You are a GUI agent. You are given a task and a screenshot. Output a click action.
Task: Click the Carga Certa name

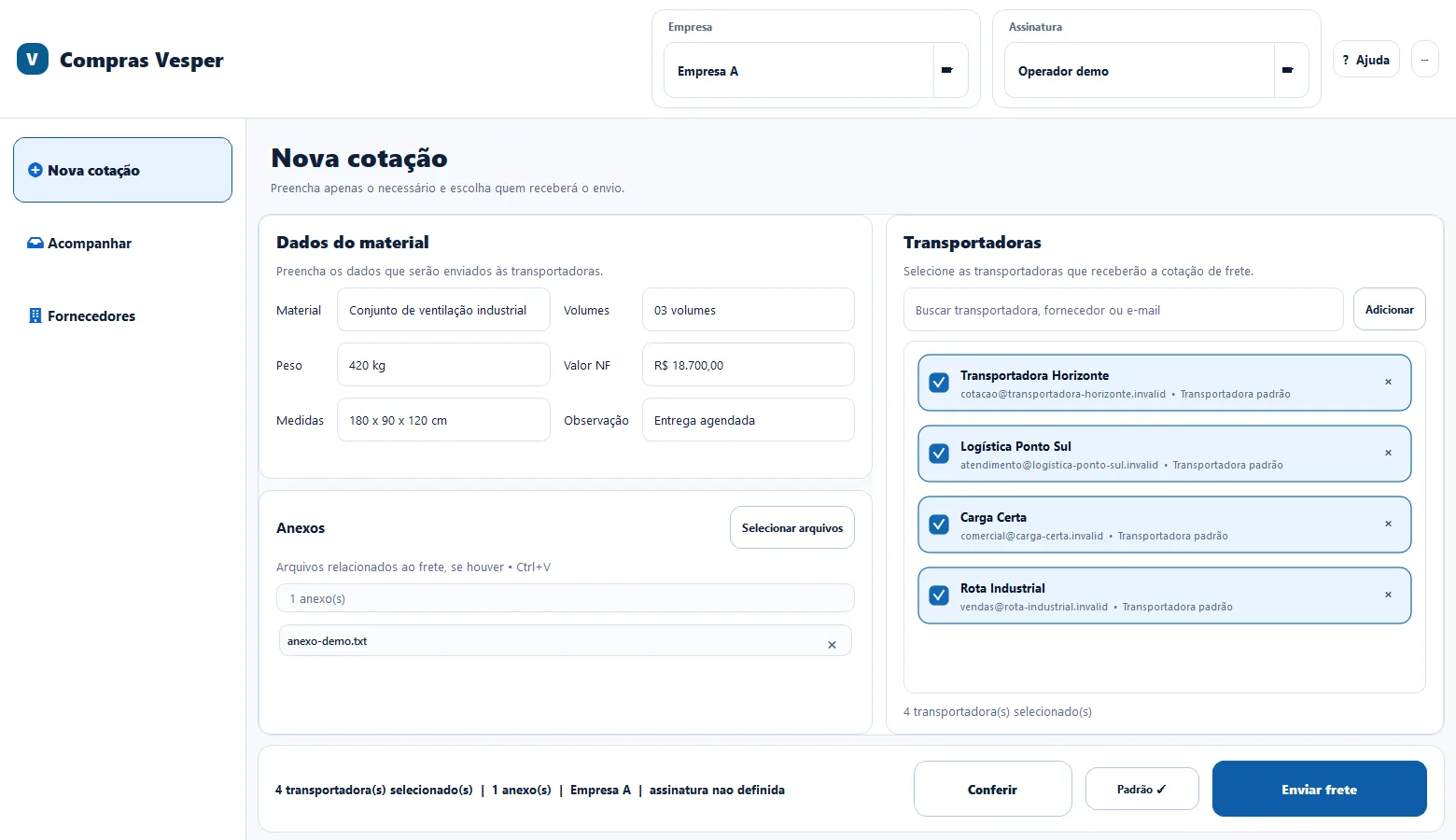(993, 517)
